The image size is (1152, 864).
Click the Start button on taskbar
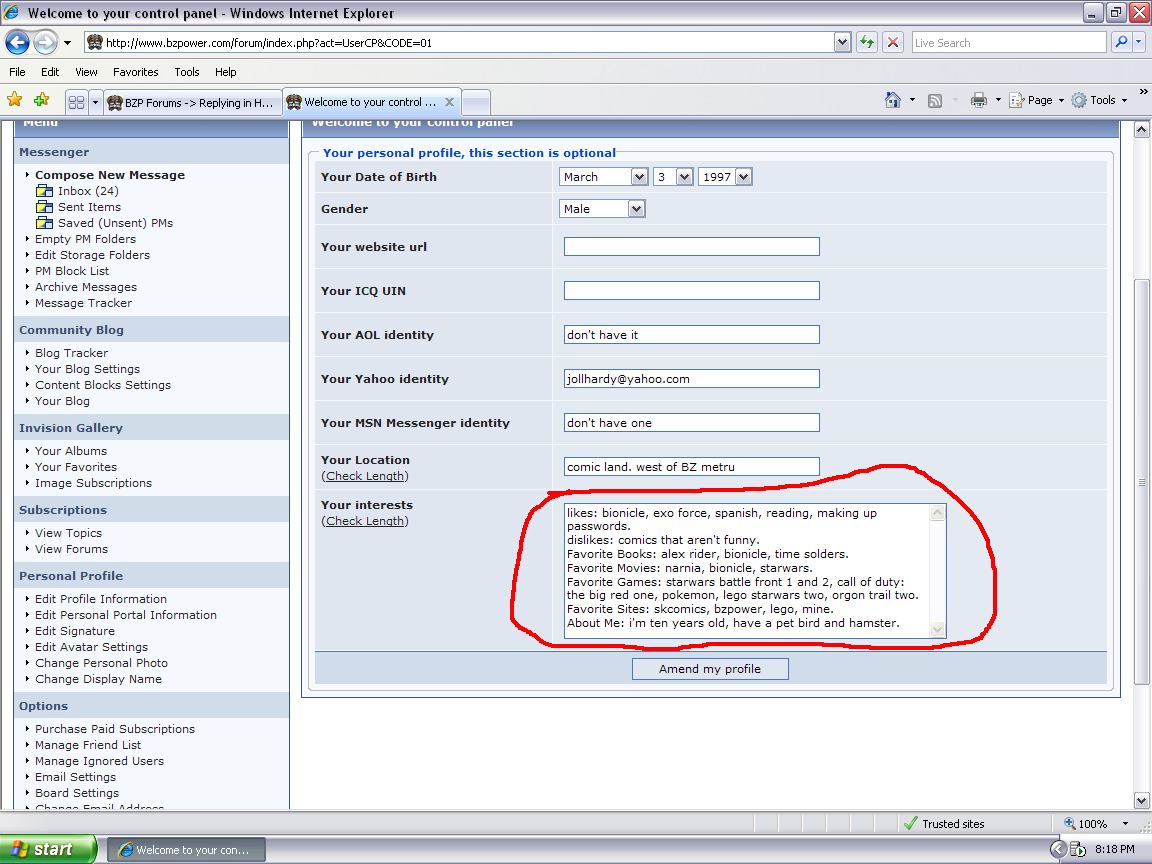[x=48, y=849]
